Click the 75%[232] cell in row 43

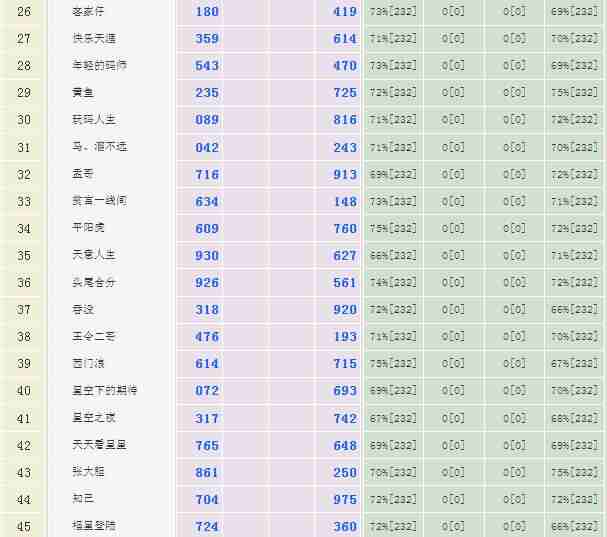pyautogui.click(x=574, y=472)
